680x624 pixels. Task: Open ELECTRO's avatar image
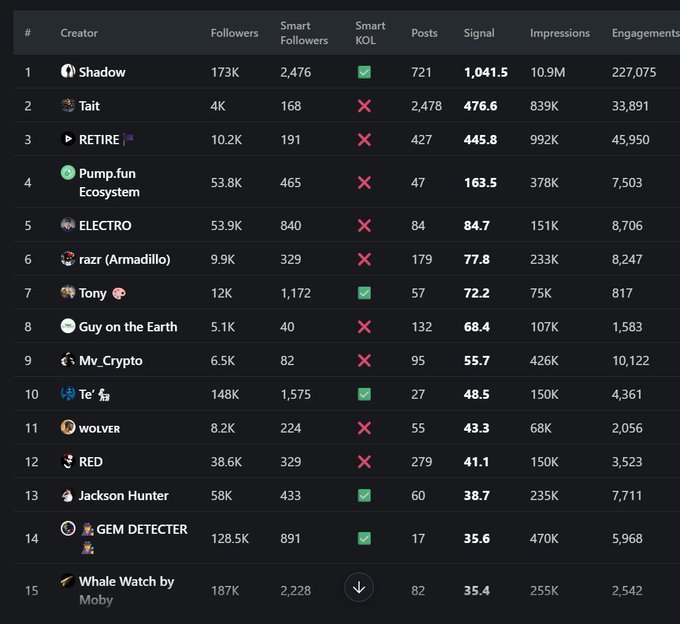coord(68,224)
